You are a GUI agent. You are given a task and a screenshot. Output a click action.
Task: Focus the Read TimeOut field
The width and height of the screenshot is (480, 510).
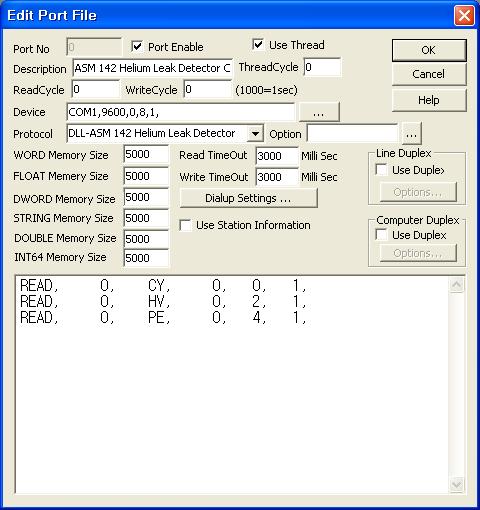[277, 156]
